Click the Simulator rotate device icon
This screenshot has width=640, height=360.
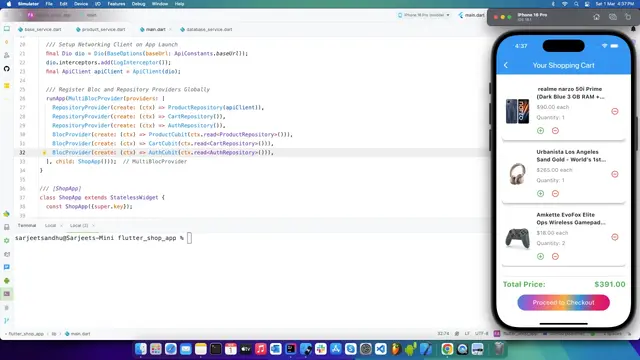click(628, 17)
